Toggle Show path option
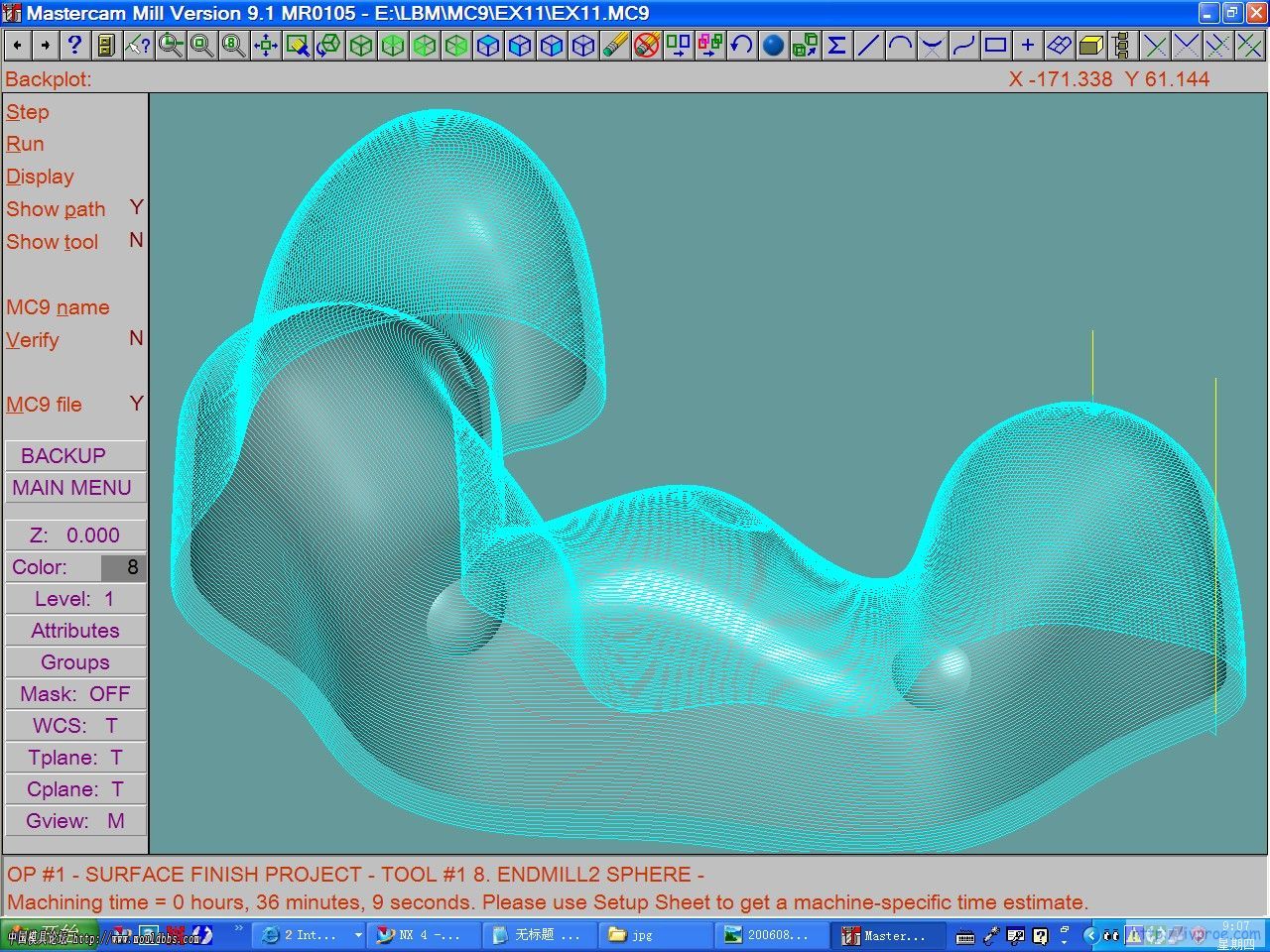Screen dimensions: 1270x952 click(74, 209)
